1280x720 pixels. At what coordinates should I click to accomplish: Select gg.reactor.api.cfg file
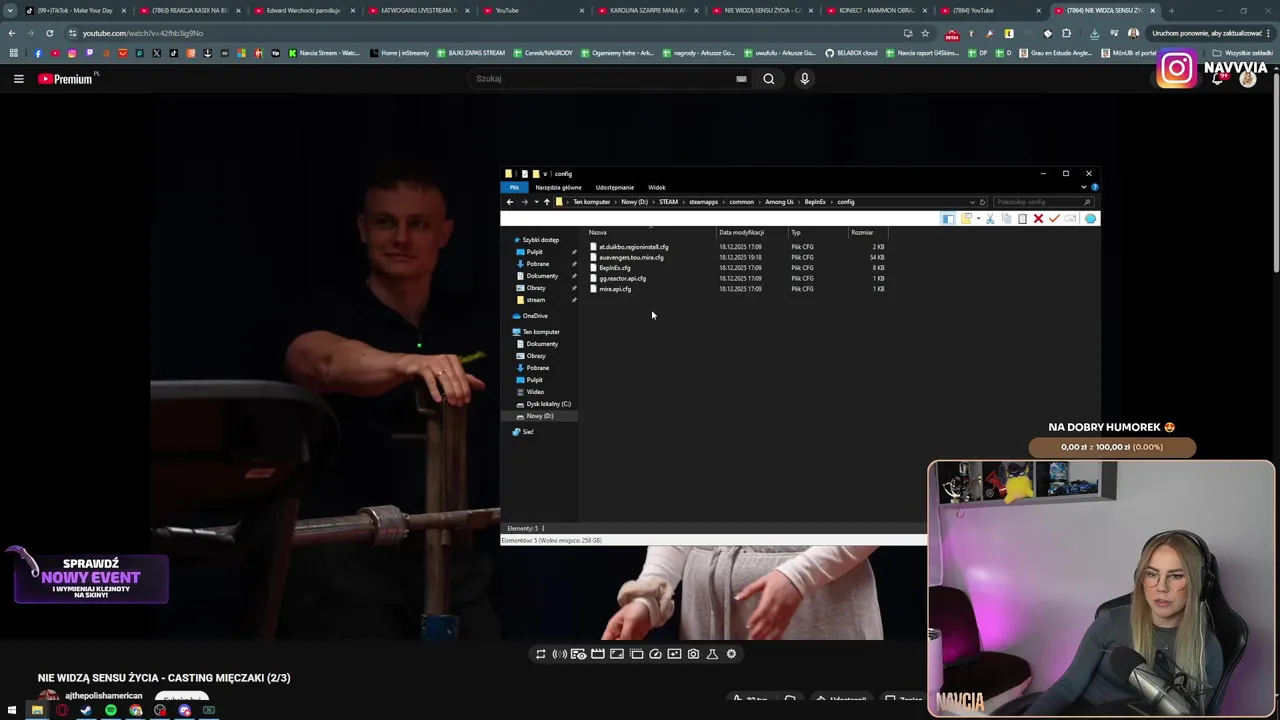point(622,278)
